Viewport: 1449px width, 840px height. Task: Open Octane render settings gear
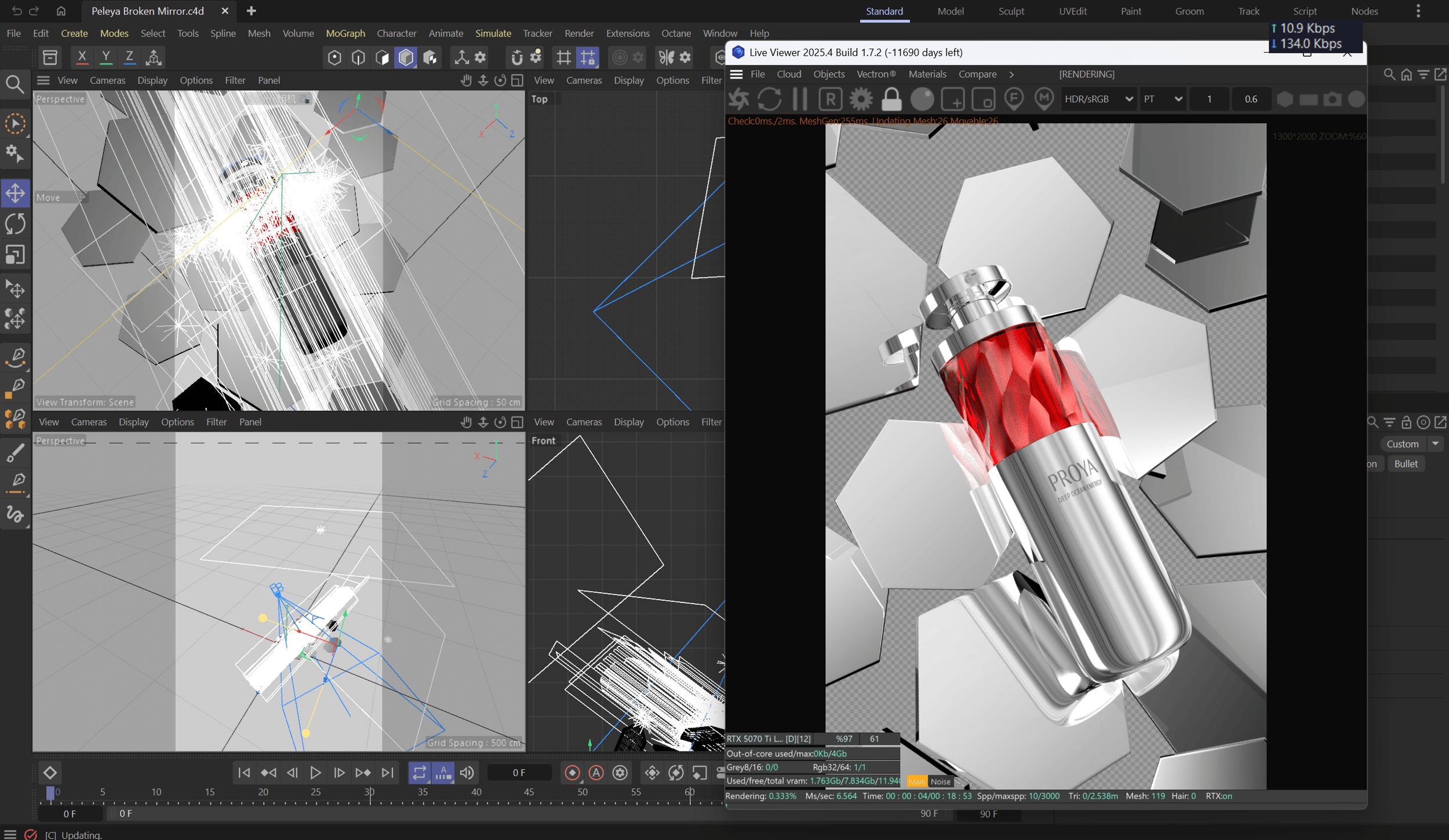tap(861, 99)
